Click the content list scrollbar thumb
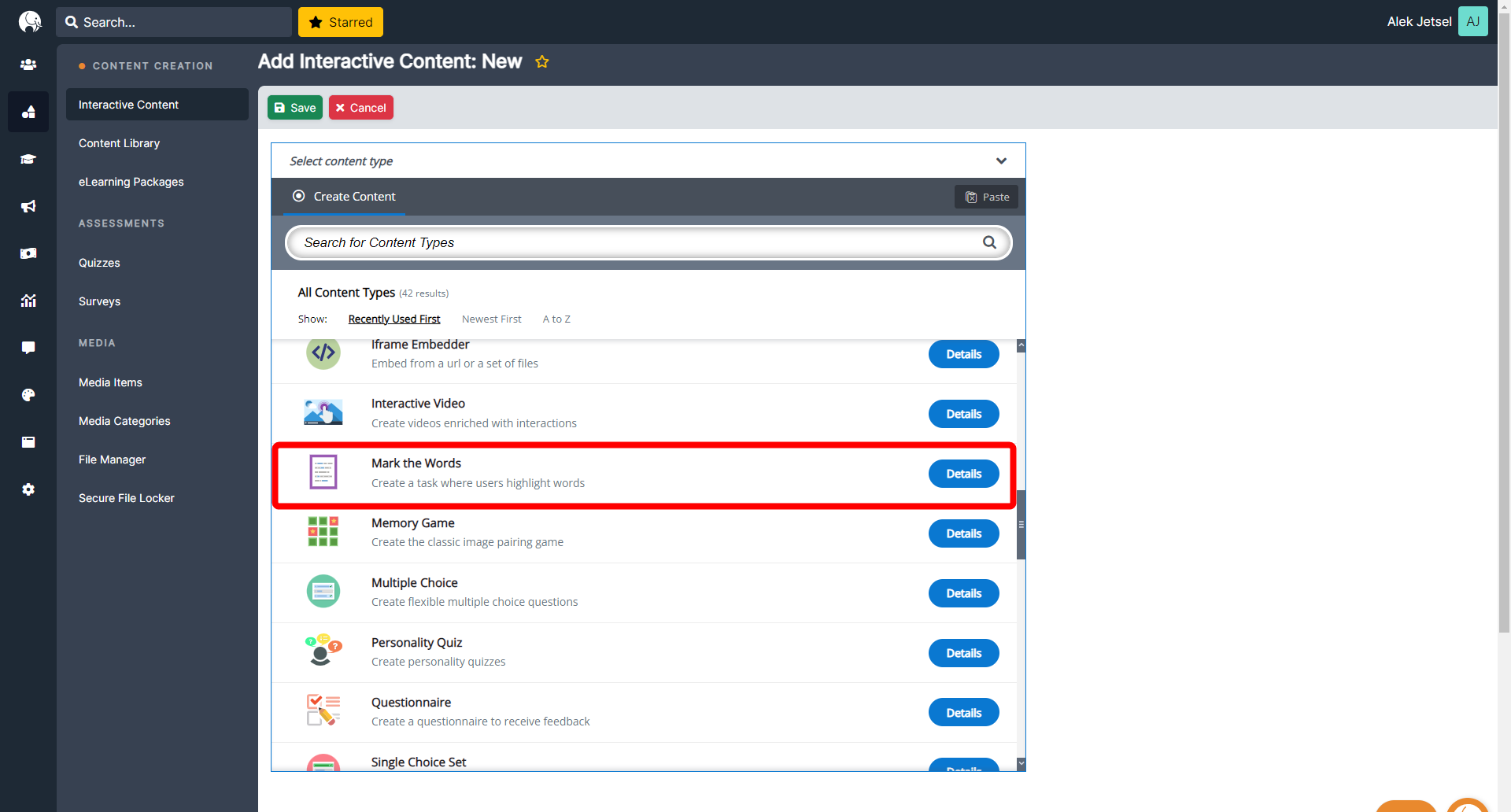This screenshot has width=1511, height=812. click(1021, 524)
